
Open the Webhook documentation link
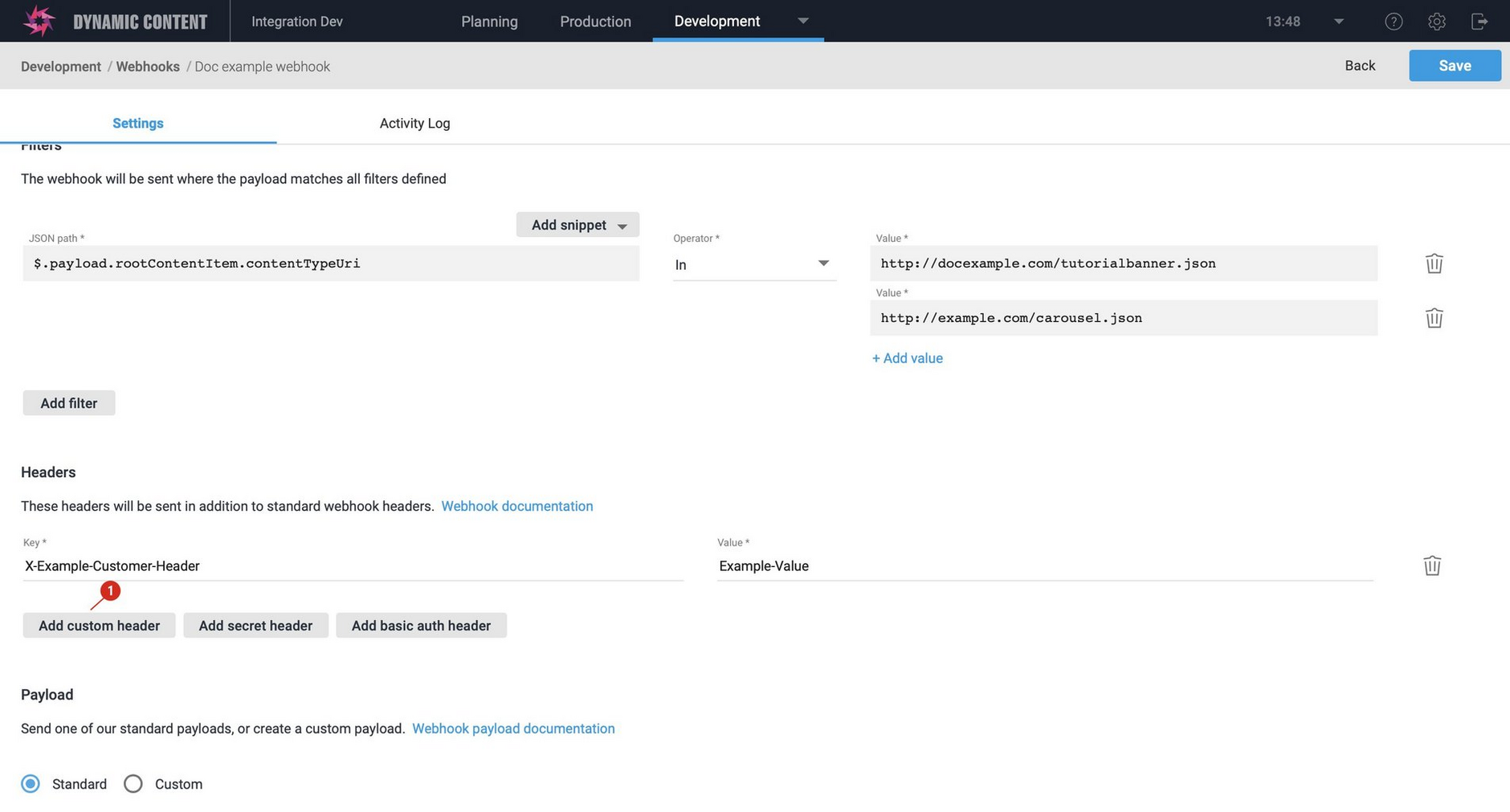(517, 506)
